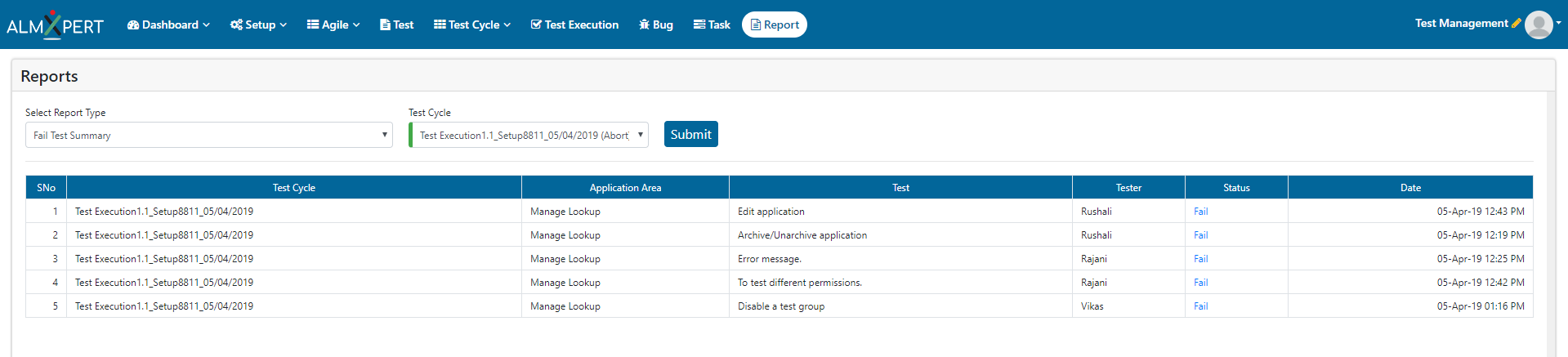Select the Report tab
Viewport: 1568px width, 357px height.
pyautogui.click(x=775, y=25)
